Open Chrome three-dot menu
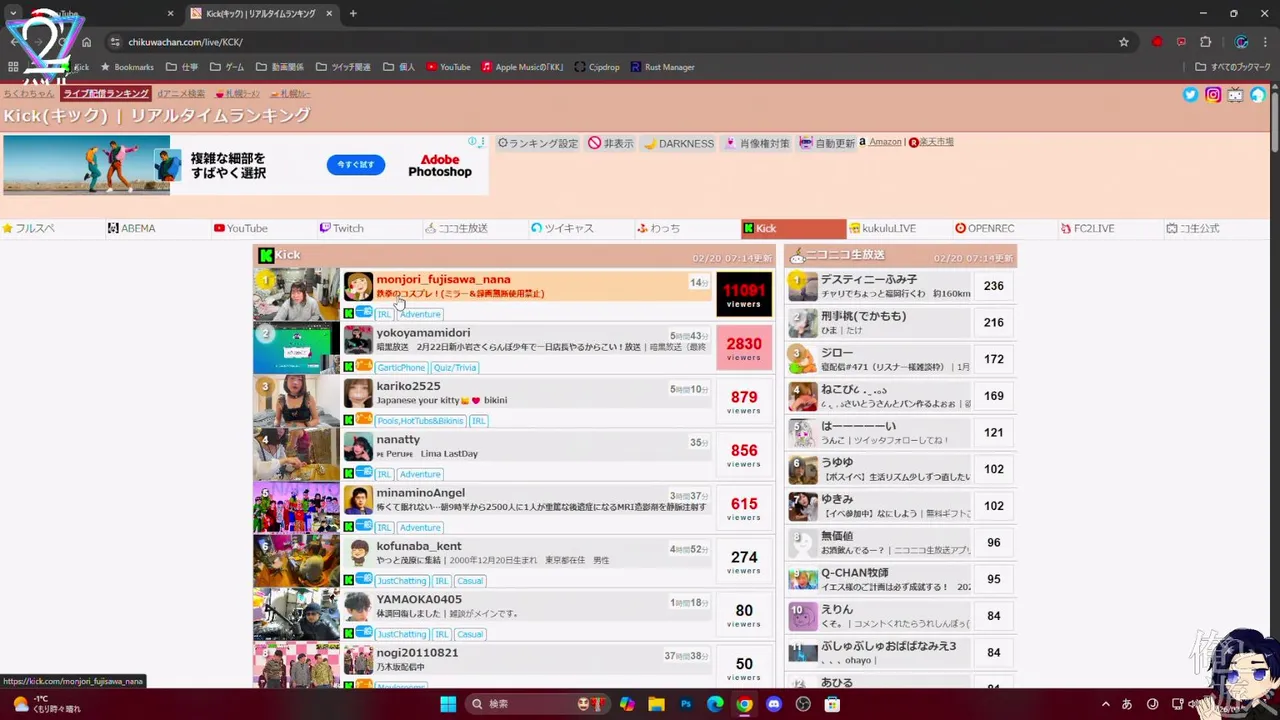This screenshot has width=1280, height=720. tap(1266, 42)
